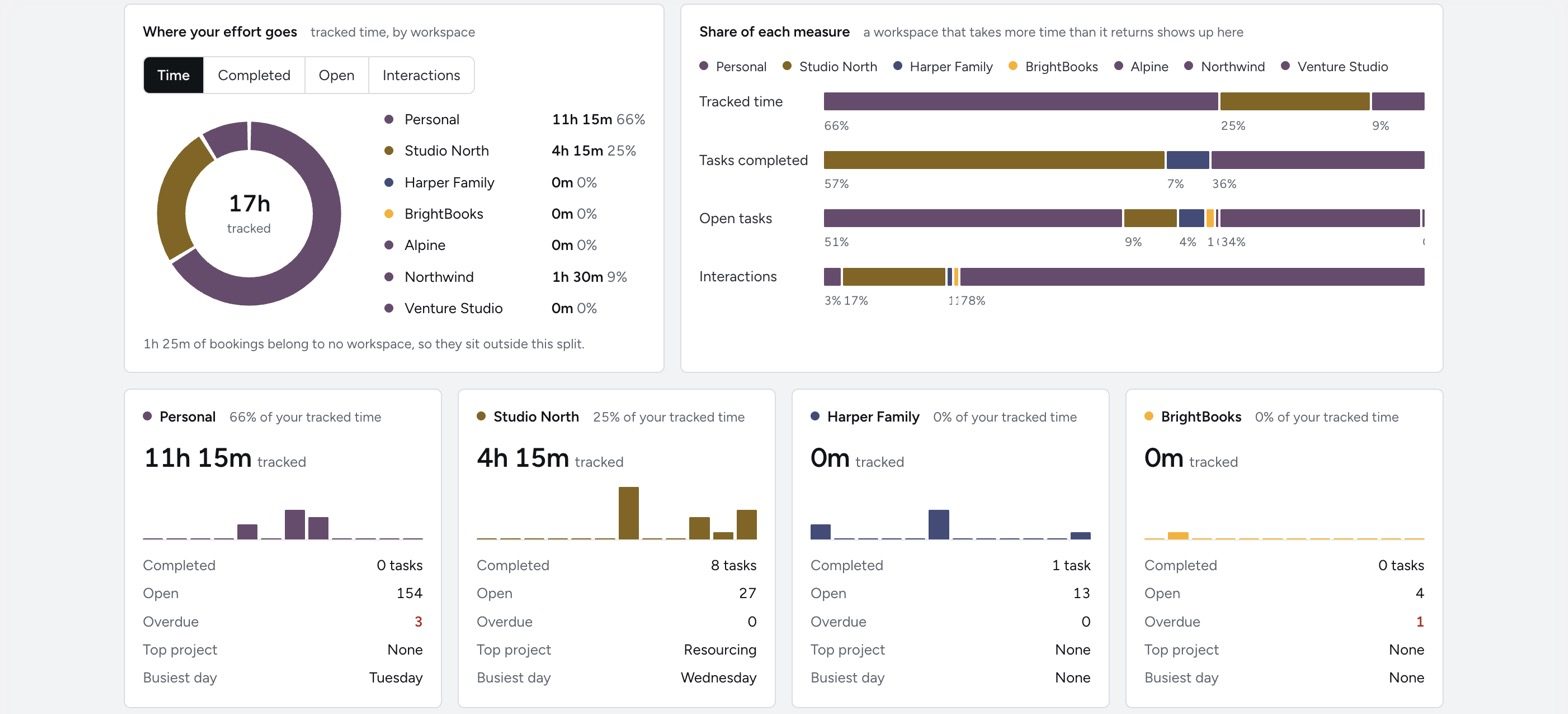Screen dimensions: 1568x714
Task: Click the BrightBooks item in Share legend
Action: (1053, 67)
